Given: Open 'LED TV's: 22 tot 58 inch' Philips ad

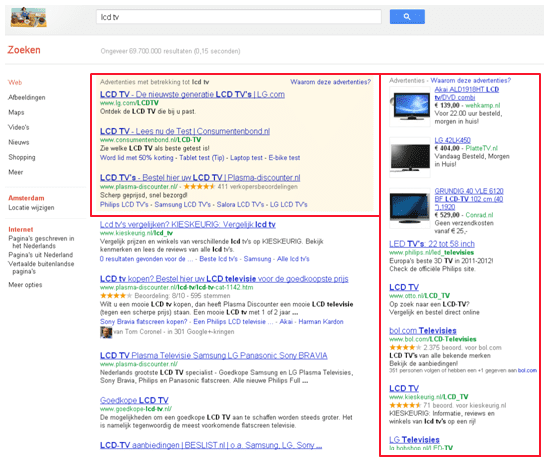Looking at the screenshot, I should [x=432, y=244].
